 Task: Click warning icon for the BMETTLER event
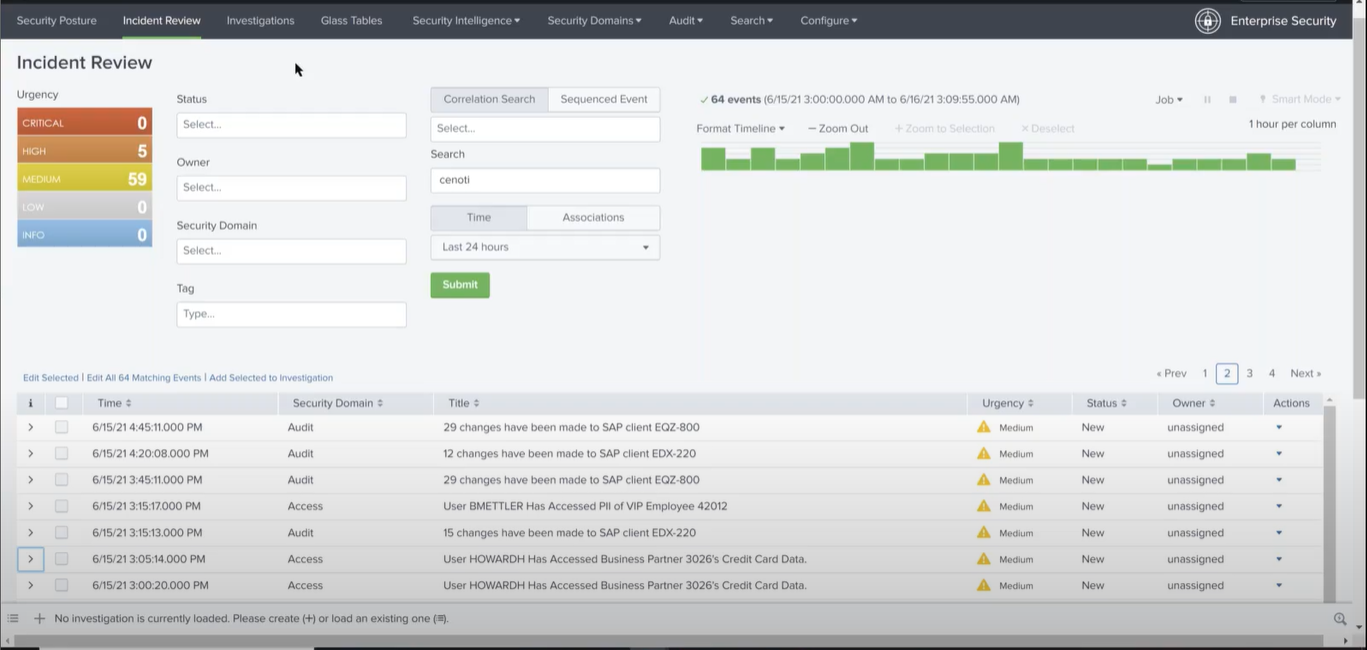(984, 506)
